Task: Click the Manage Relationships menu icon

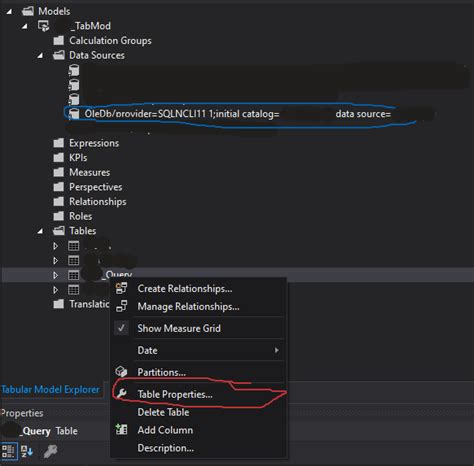Action: (x=121, y=306)
